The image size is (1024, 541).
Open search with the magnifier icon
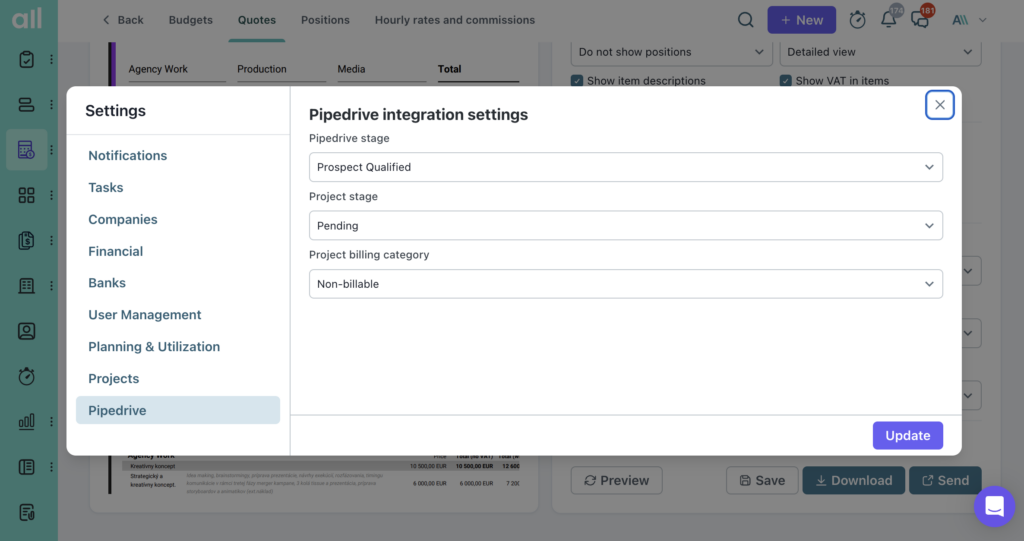coord(745,20)
